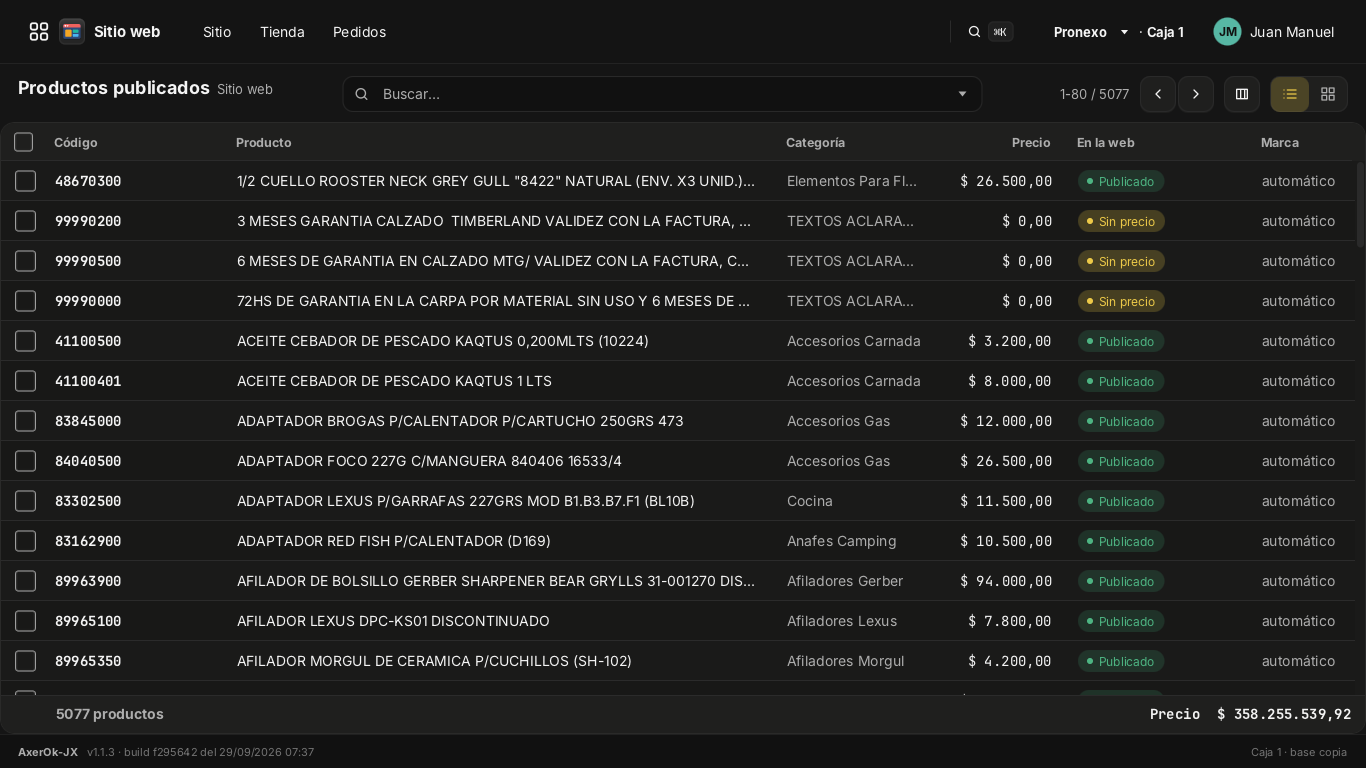
Task: Tick checkbox for code 83162900
Action: pyautogui.click(x=26, y=541)
